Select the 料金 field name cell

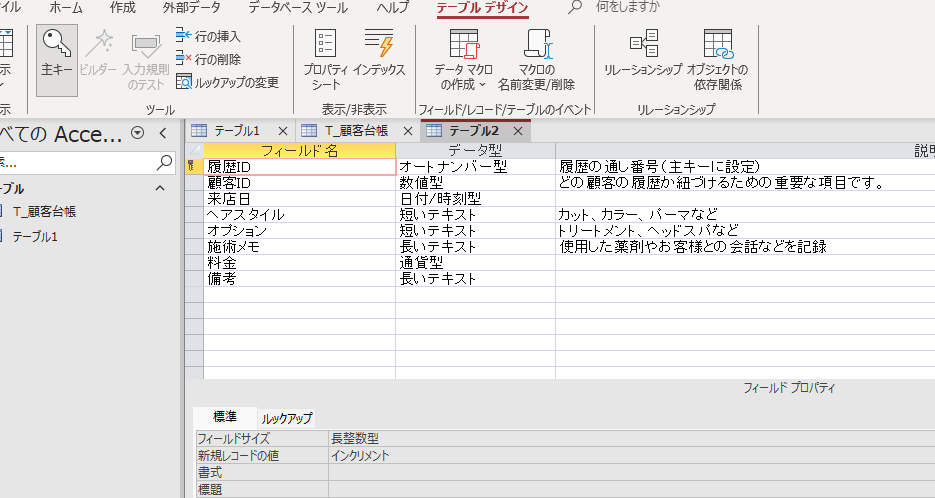[x=299, y=263]
